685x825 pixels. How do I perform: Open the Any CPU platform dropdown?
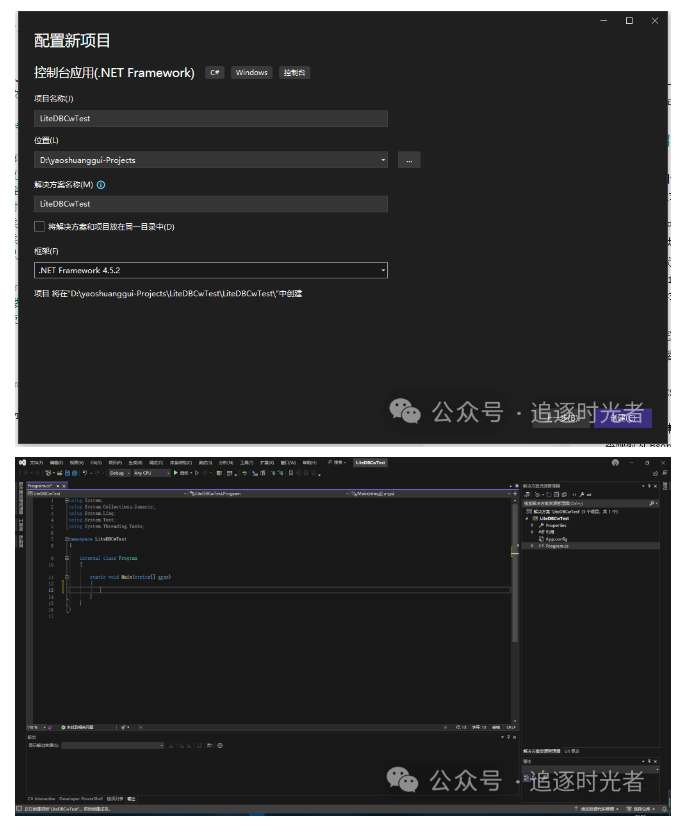152,473
